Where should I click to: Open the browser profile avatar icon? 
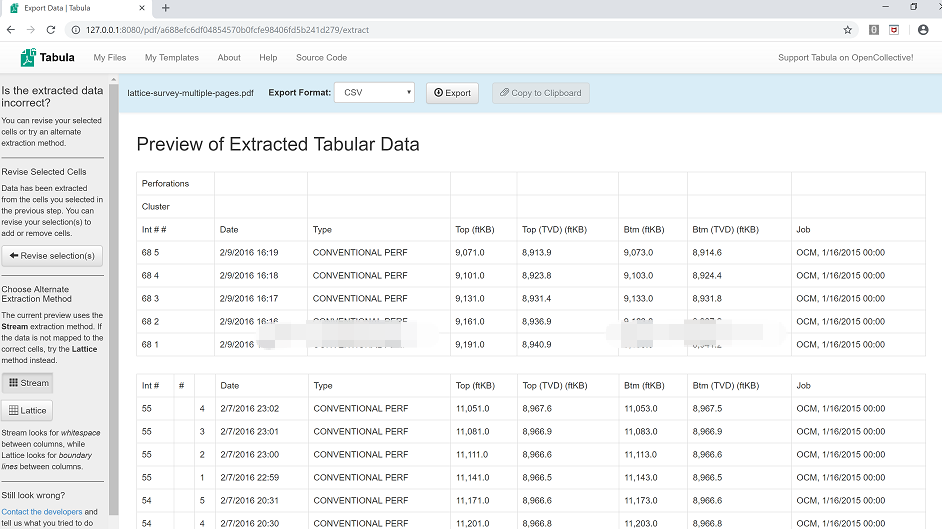(922, 30)
